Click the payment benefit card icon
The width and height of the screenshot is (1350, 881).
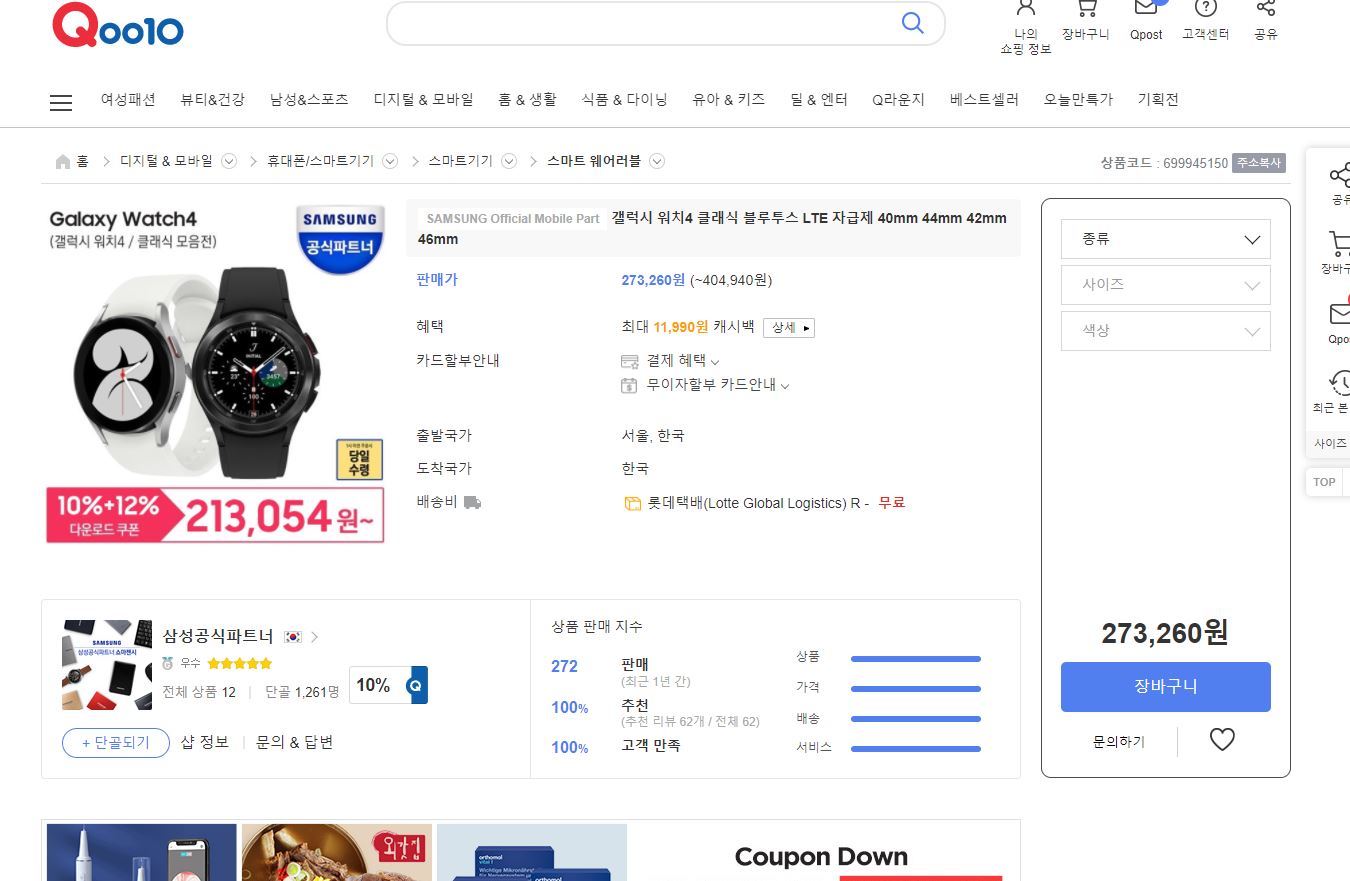click(629, 361)
